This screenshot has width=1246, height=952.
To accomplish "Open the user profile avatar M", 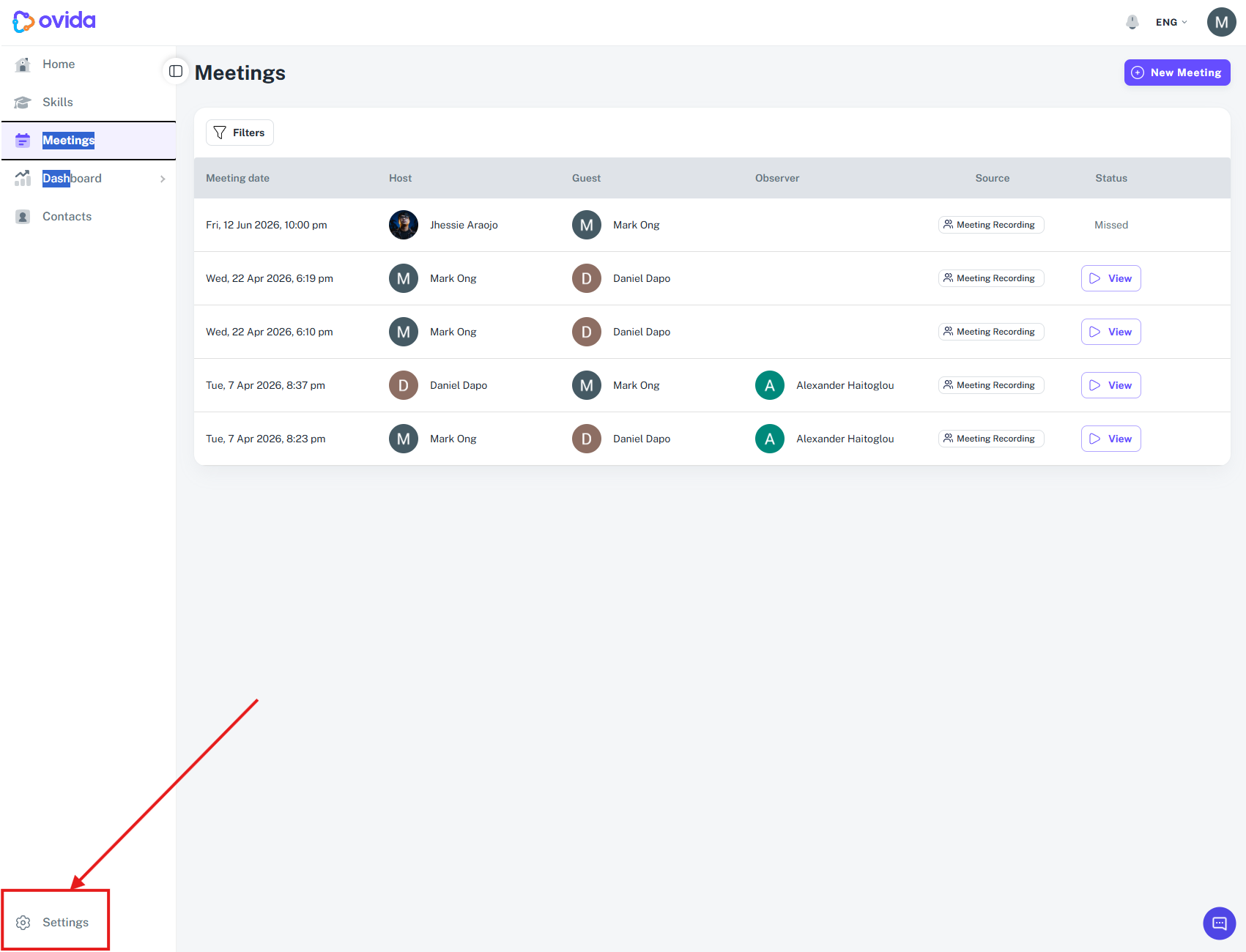I will [1221, 22].
